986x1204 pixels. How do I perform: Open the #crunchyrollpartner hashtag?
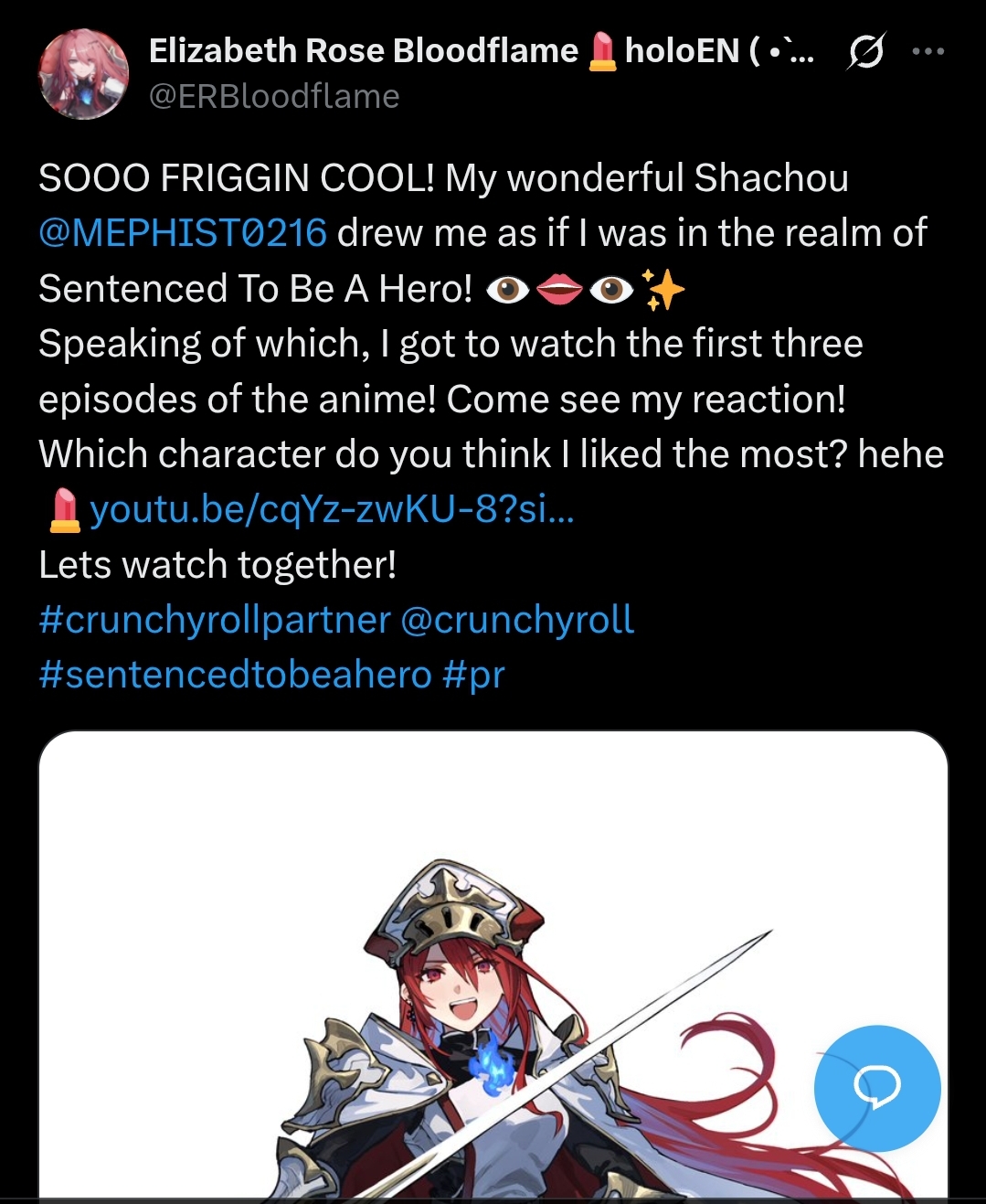(215, 621)
